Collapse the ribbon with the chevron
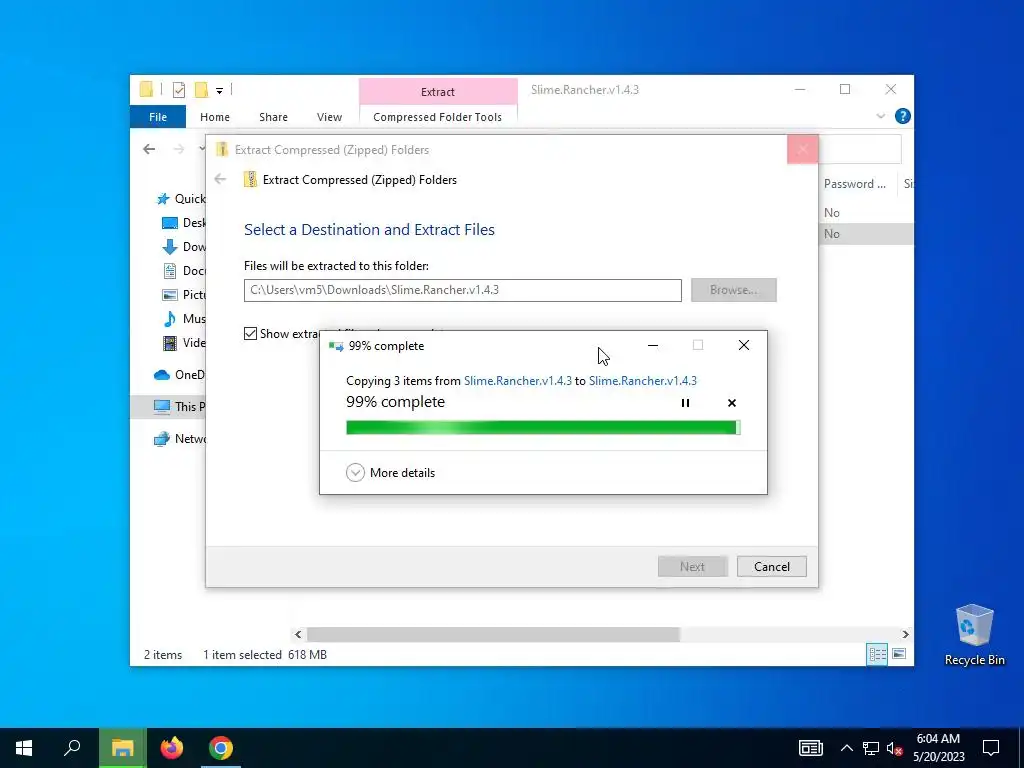1024x768 pixels. coord(880,116)
